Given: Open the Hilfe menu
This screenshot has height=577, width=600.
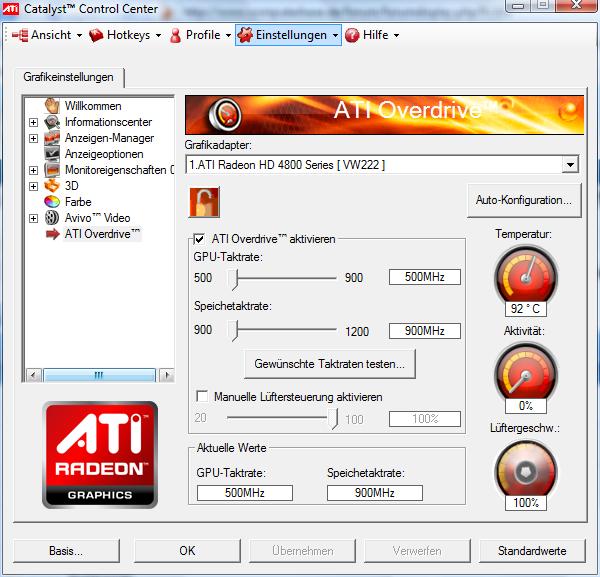Looking at the screenshot, I should pyautogui.click(x=372, y=35).
